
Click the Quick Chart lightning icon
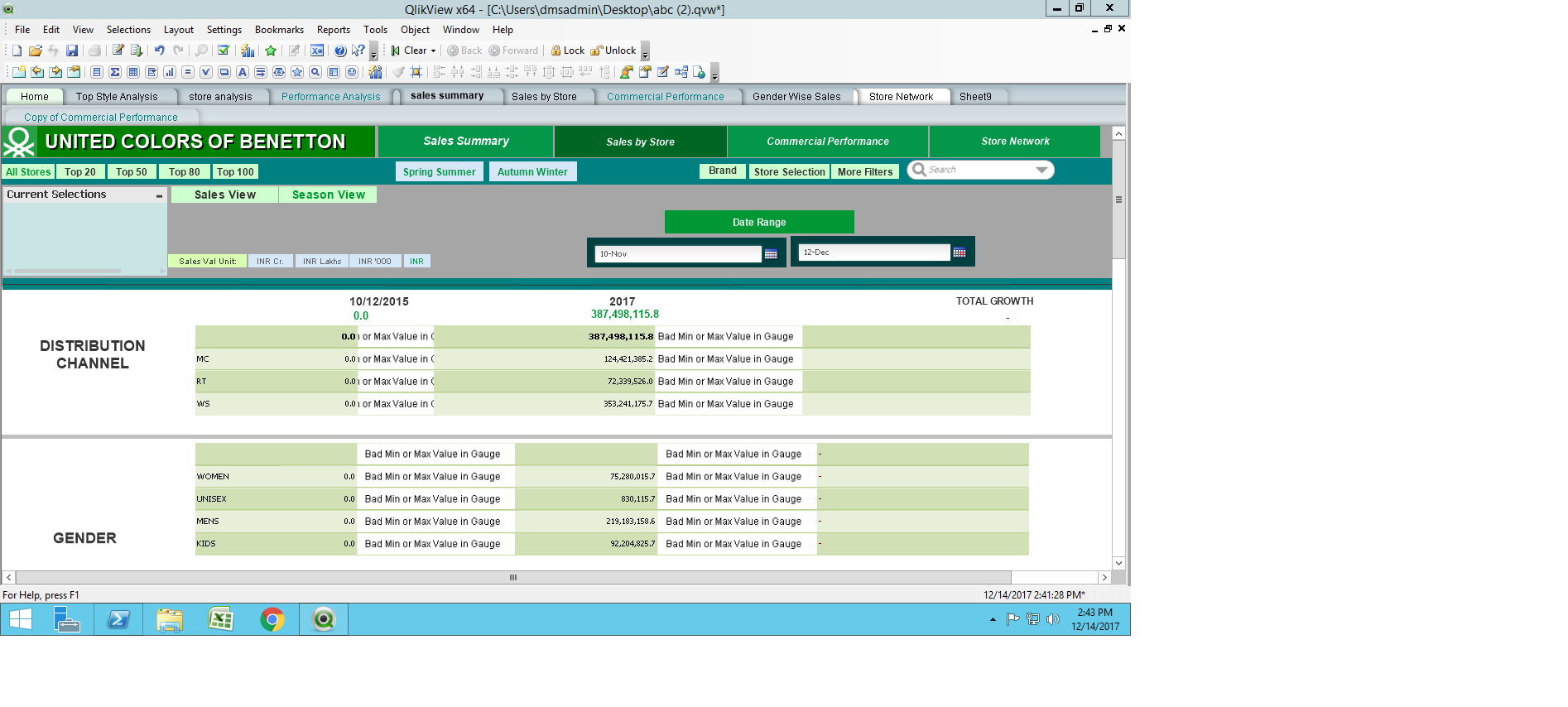click(248, 50)
